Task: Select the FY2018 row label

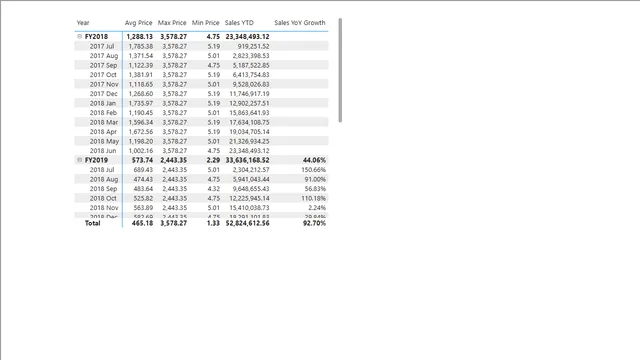Action: (96, 37)
